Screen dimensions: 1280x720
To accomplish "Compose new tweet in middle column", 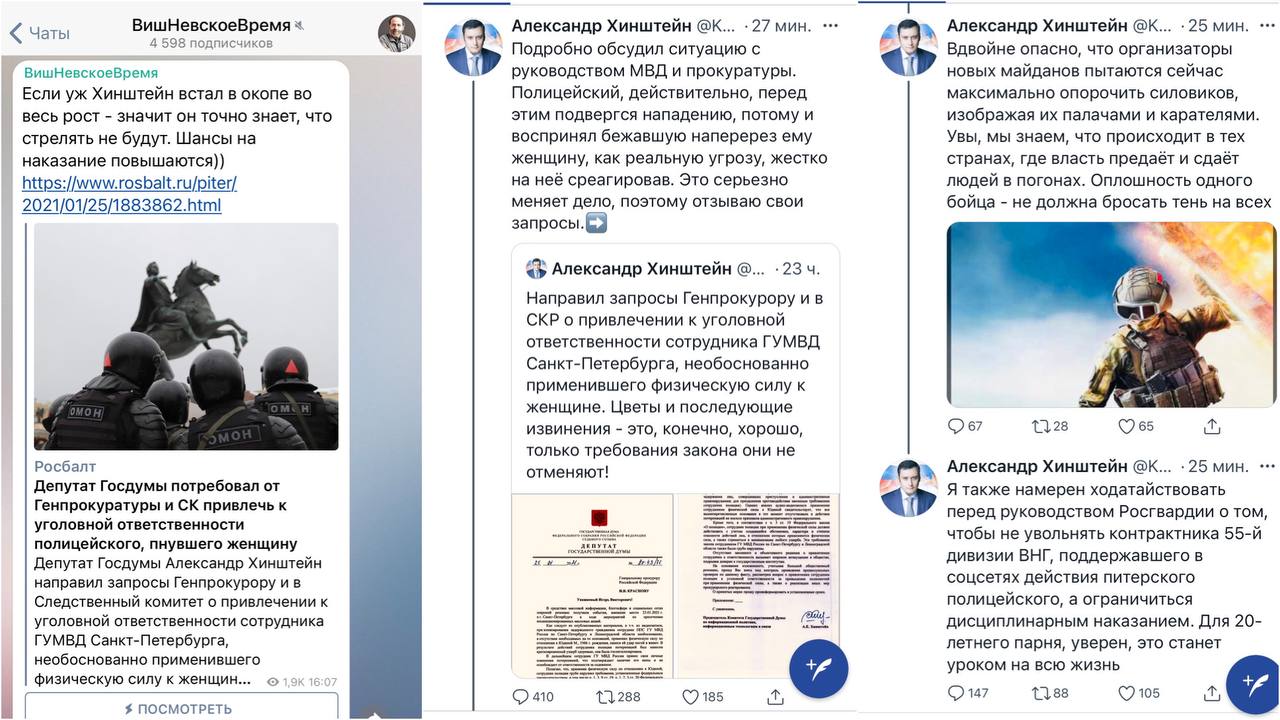I will click(x=819, y=668).
